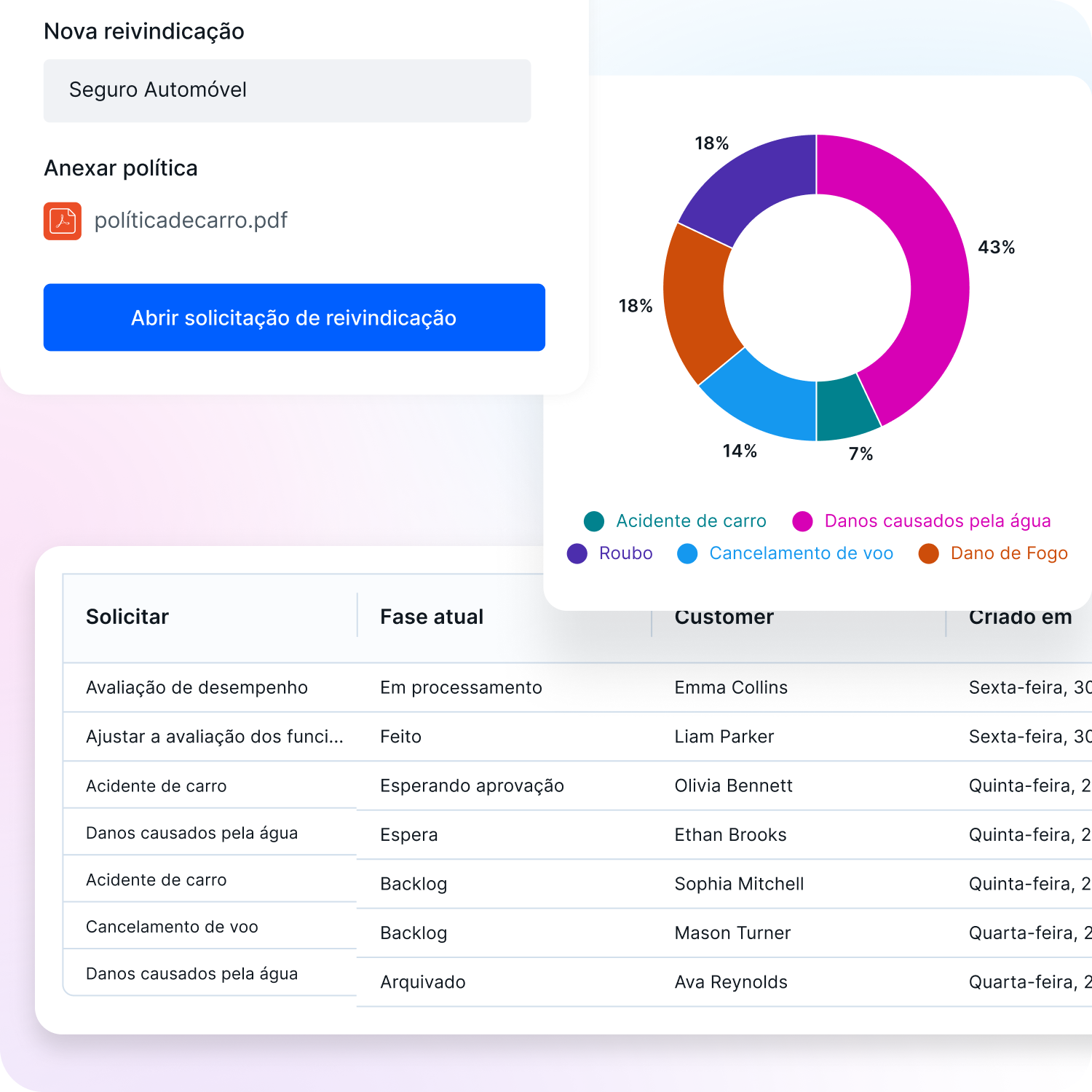Sort by the Solicitar column header
This screenshot has height=1092, width=1092.
(x=127, y=617)
